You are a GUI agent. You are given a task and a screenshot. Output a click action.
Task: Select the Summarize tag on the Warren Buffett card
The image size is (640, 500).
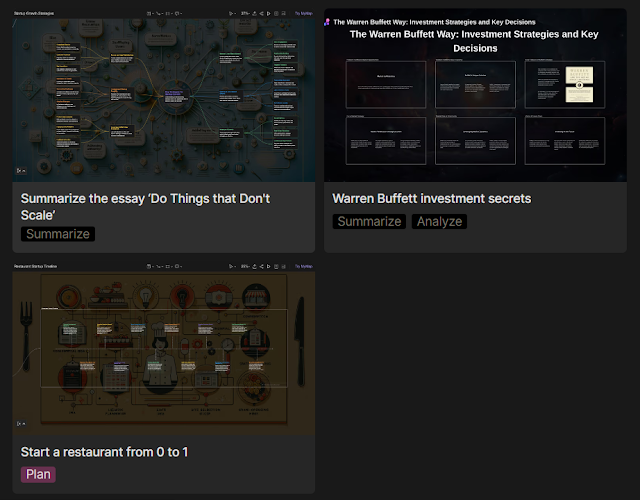(x=369, y=221)
